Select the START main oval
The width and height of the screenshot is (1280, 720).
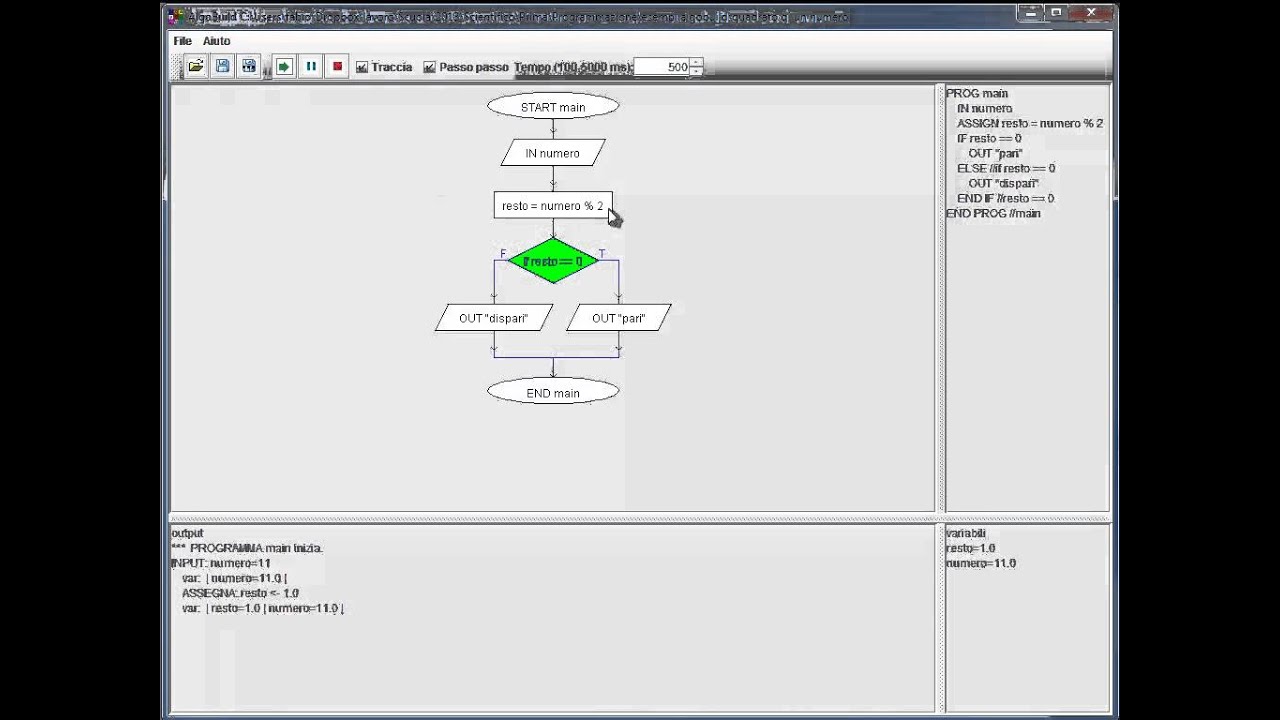(553, 107)
